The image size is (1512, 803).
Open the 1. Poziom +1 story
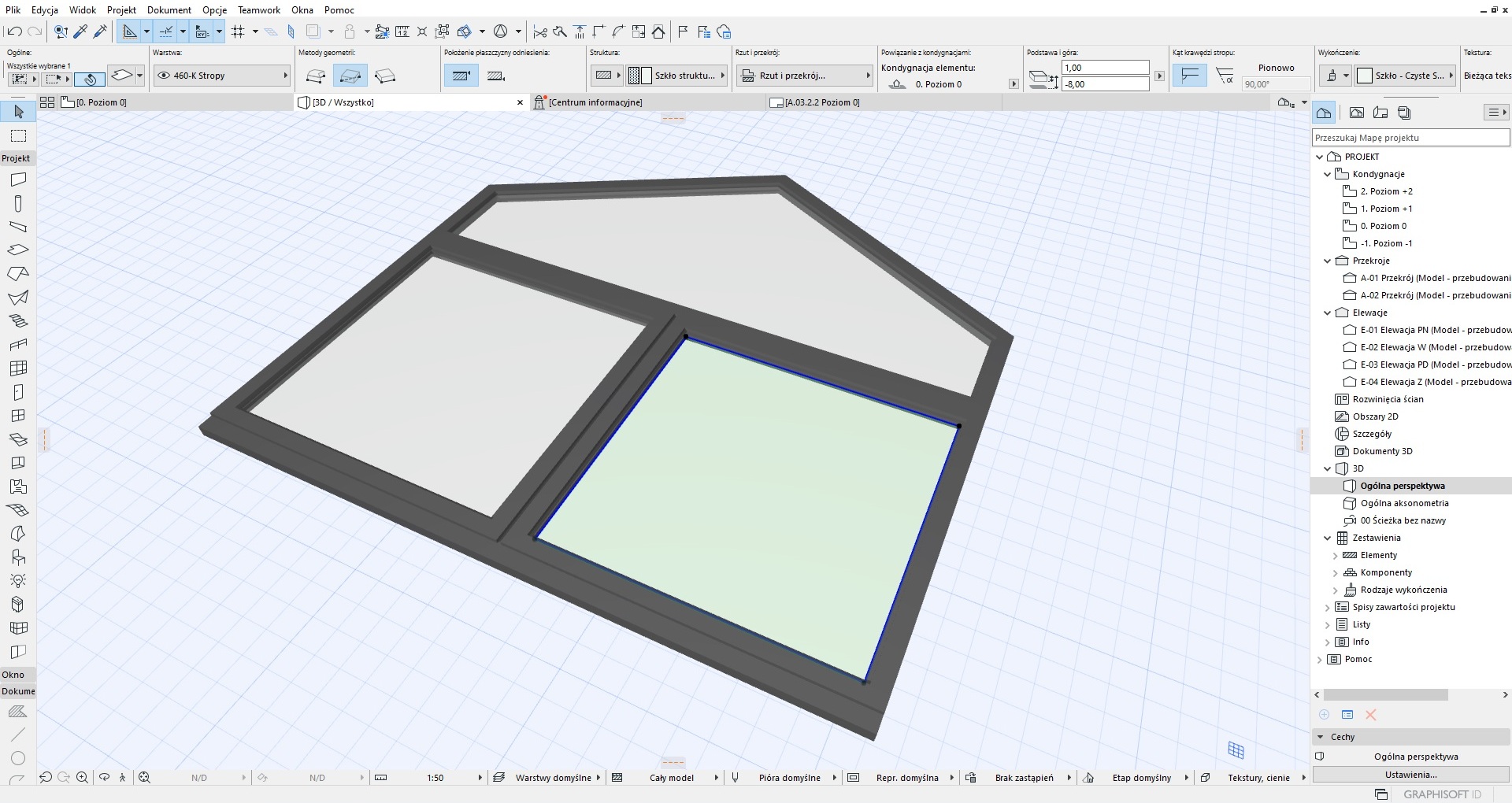pos(1386,209)
